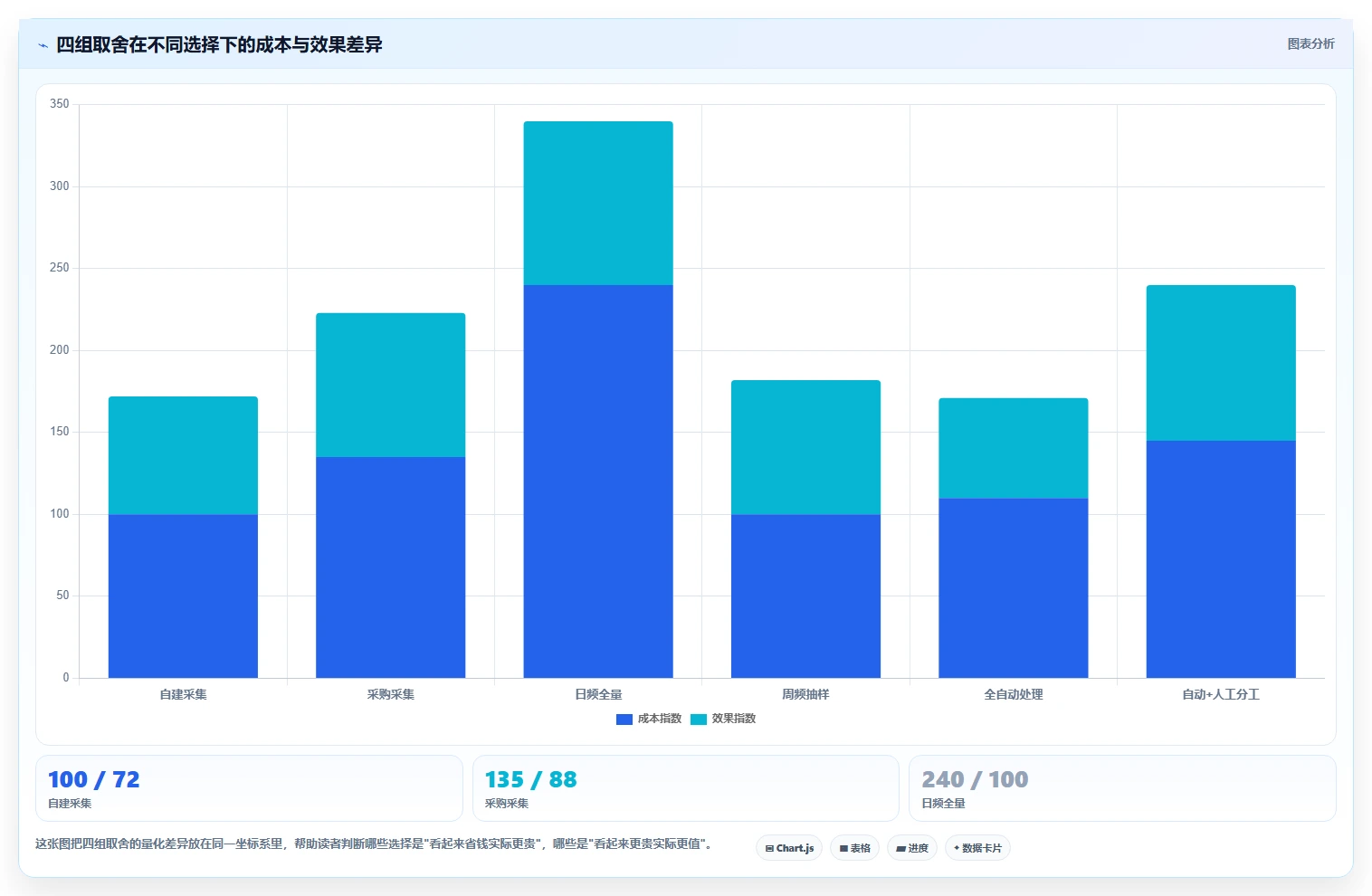
Task: Click the cyan effect segment for 日频全量
Action: [598, 203]
